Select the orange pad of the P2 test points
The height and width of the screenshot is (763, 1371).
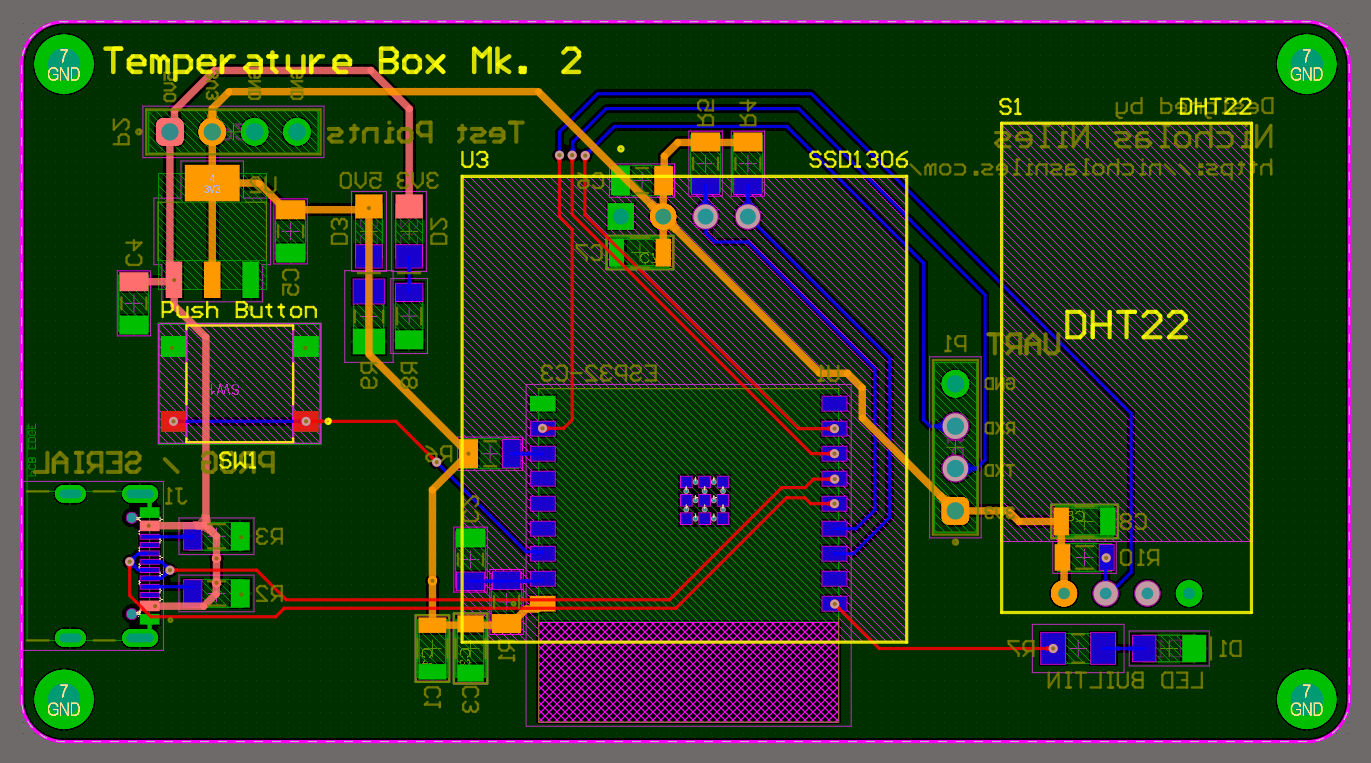212,131
